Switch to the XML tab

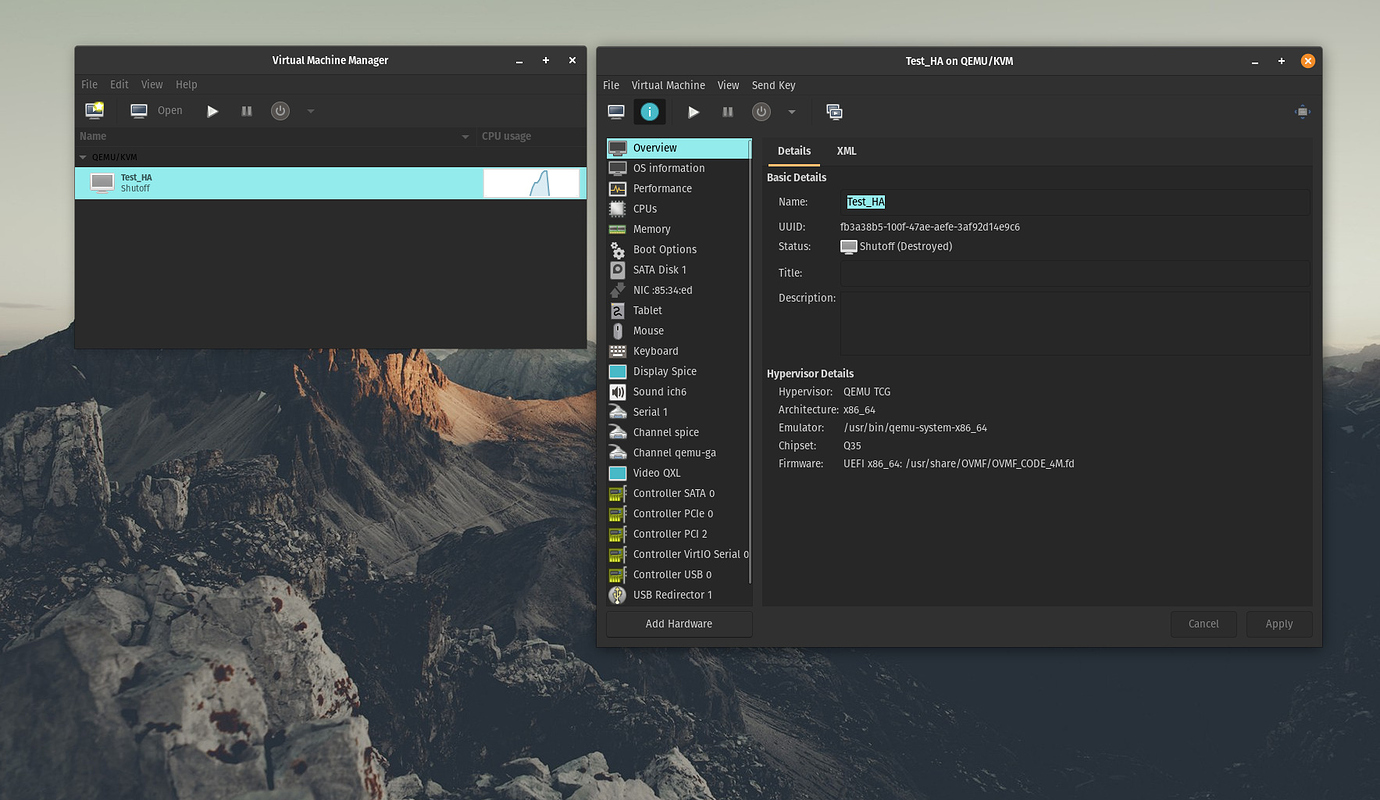(x=846, y=151)
